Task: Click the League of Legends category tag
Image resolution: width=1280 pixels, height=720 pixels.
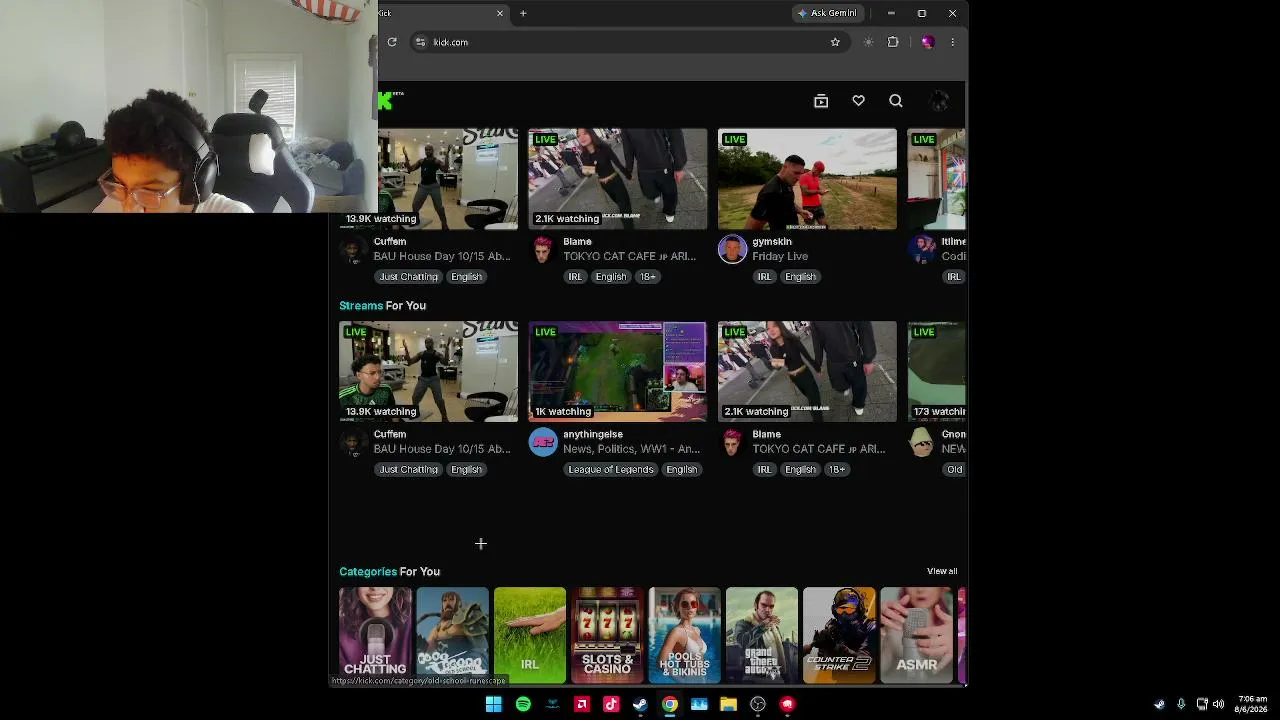Action: 611,469
